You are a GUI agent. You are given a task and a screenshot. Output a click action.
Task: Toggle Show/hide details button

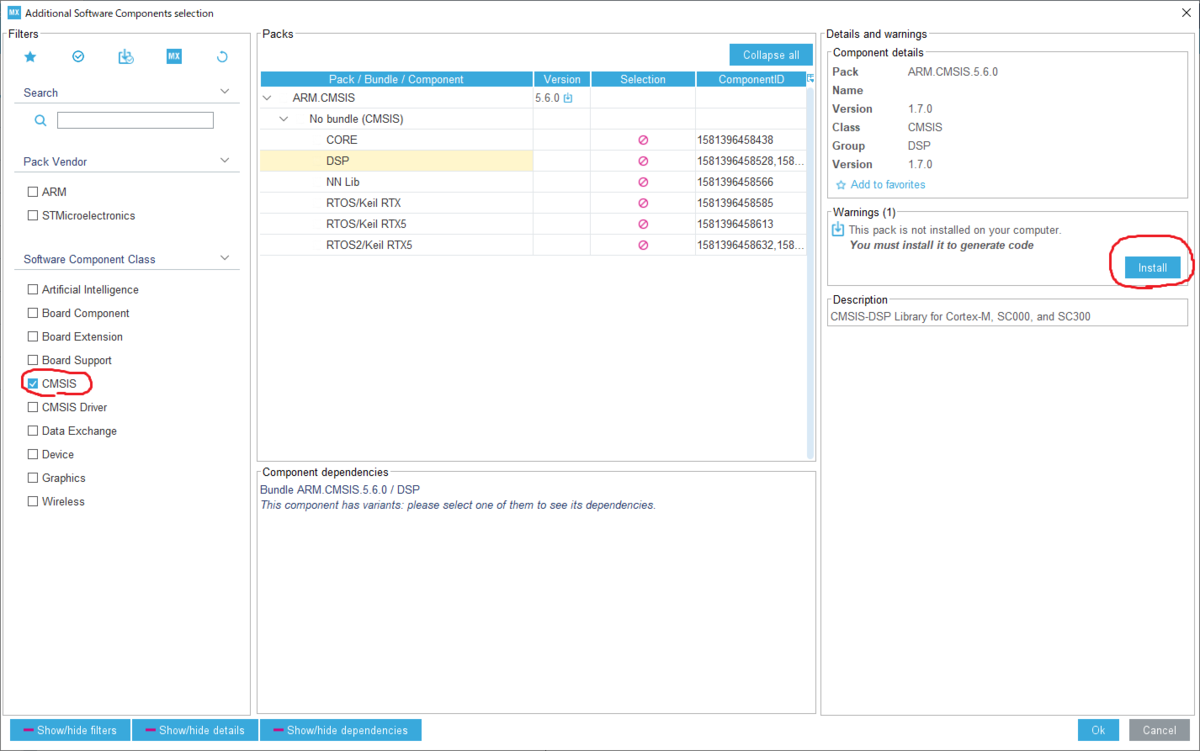195,730
